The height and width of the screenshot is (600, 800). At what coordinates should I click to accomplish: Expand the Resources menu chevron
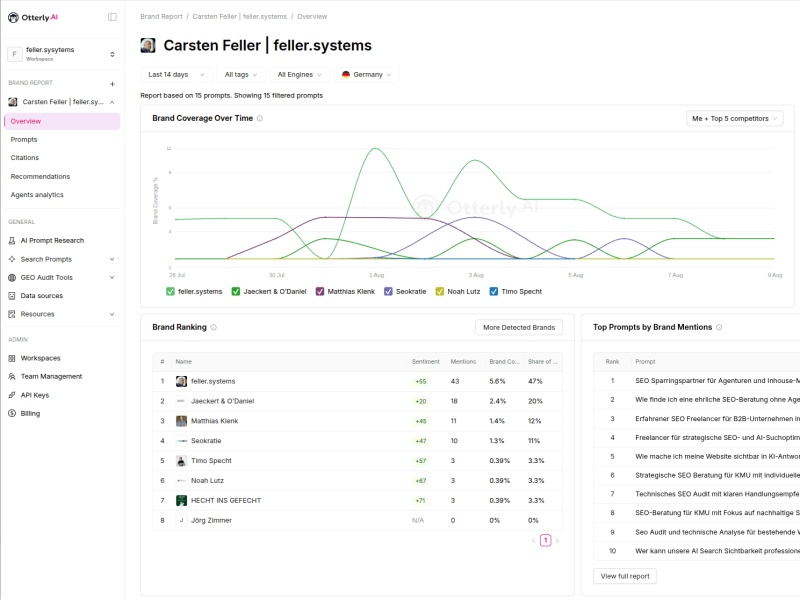(112, 314)
